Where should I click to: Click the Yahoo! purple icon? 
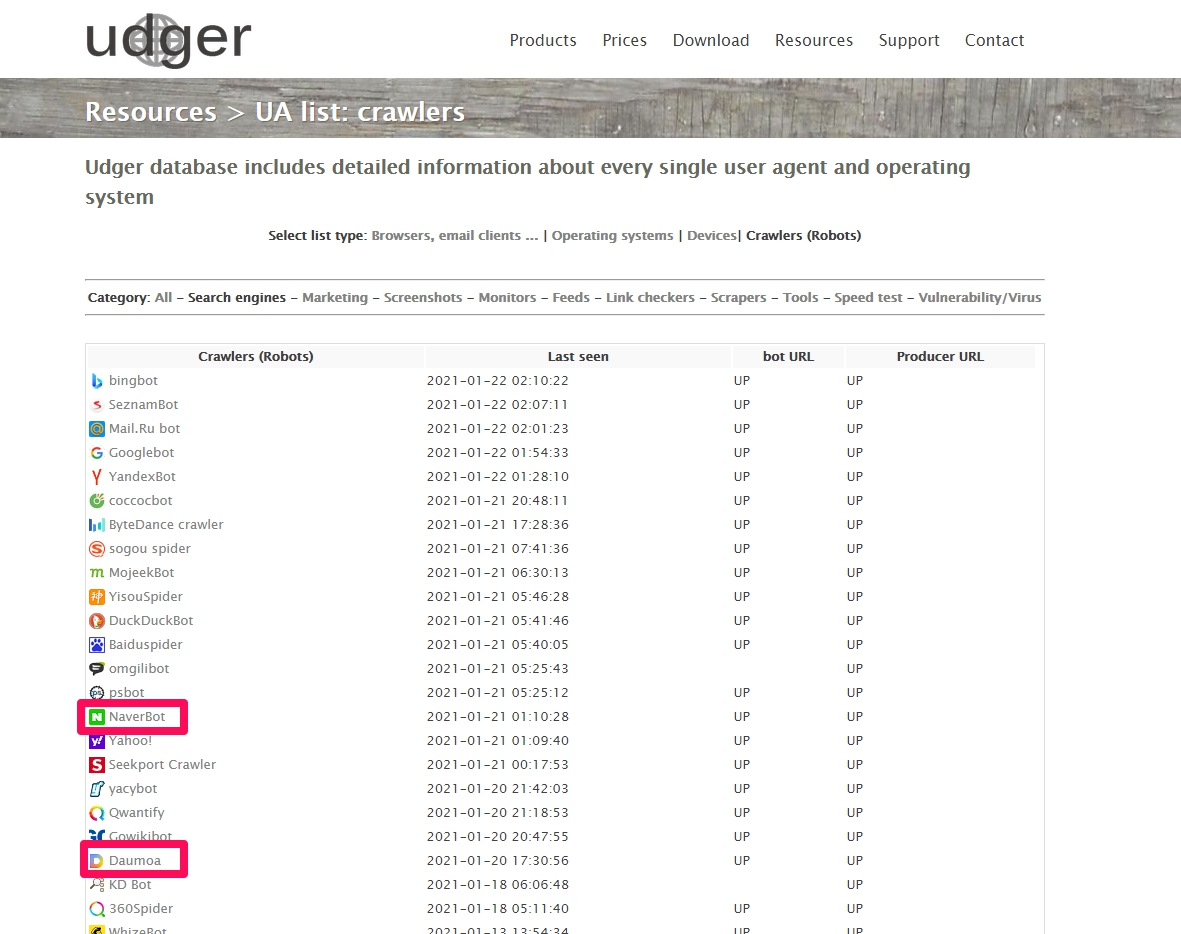[96, 741]
